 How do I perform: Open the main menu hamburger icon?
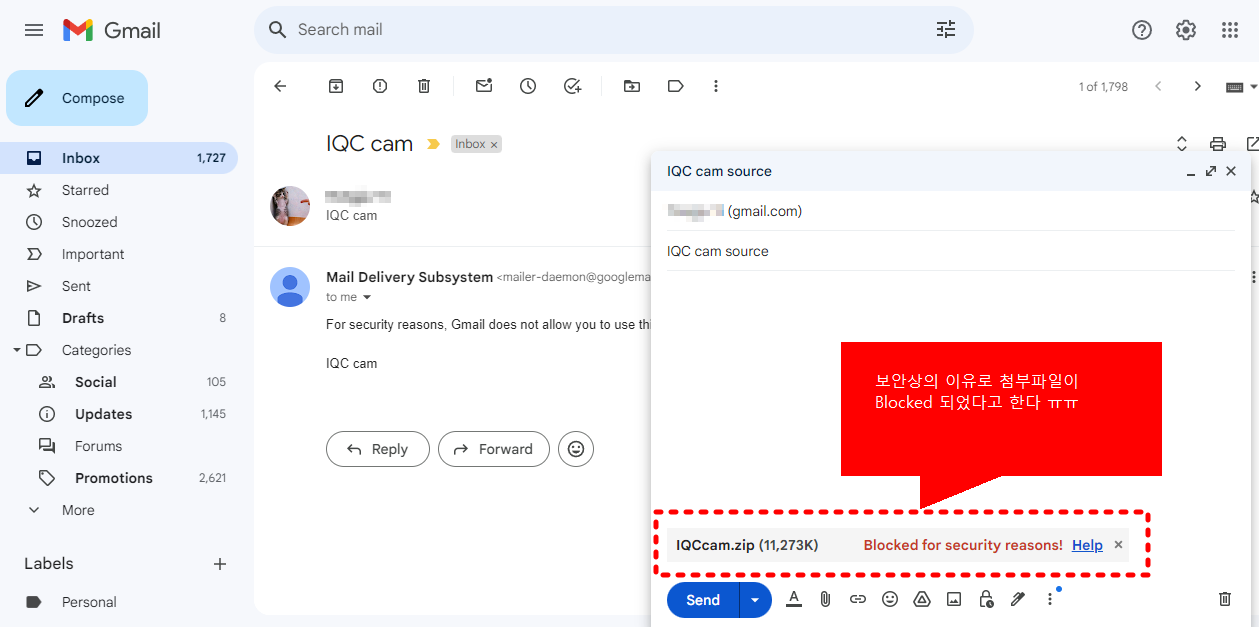click(34, 30)
